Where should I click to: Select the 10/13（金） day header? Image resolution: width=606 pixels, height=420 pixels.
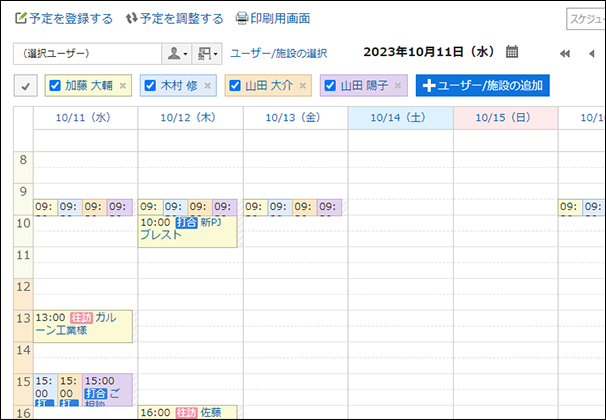tap(293, 117)
